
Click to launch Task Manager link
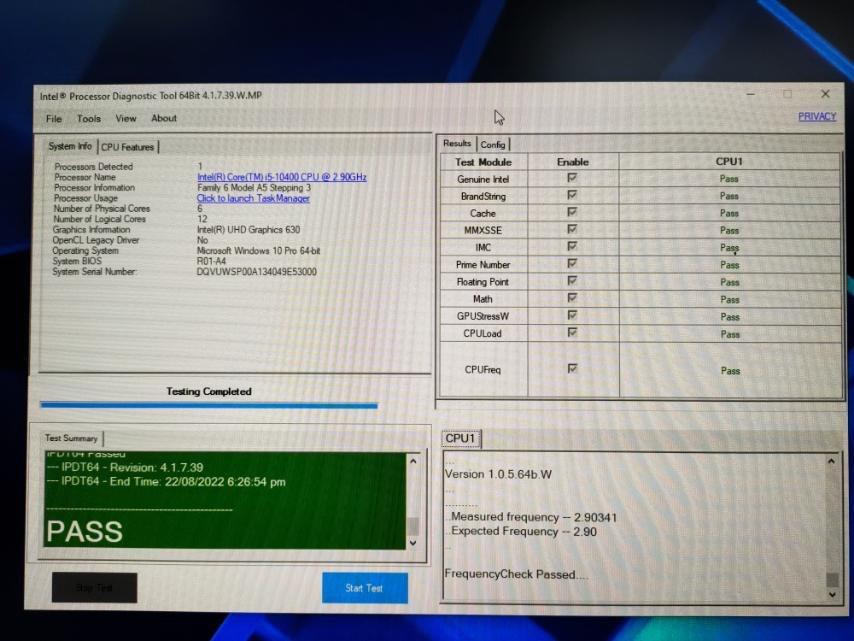[253, 198]
